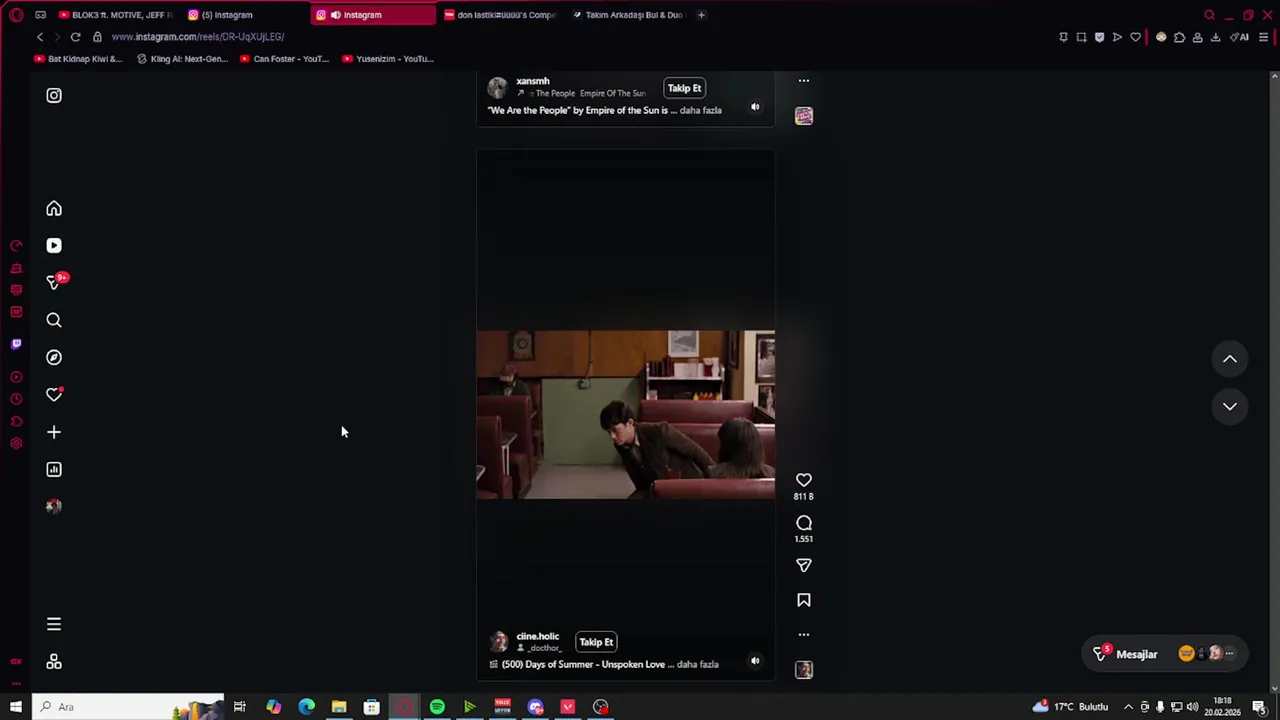Open audio thumbnail of the cline.holic reel
The image size is (1280, 720).
pos(804,670)
